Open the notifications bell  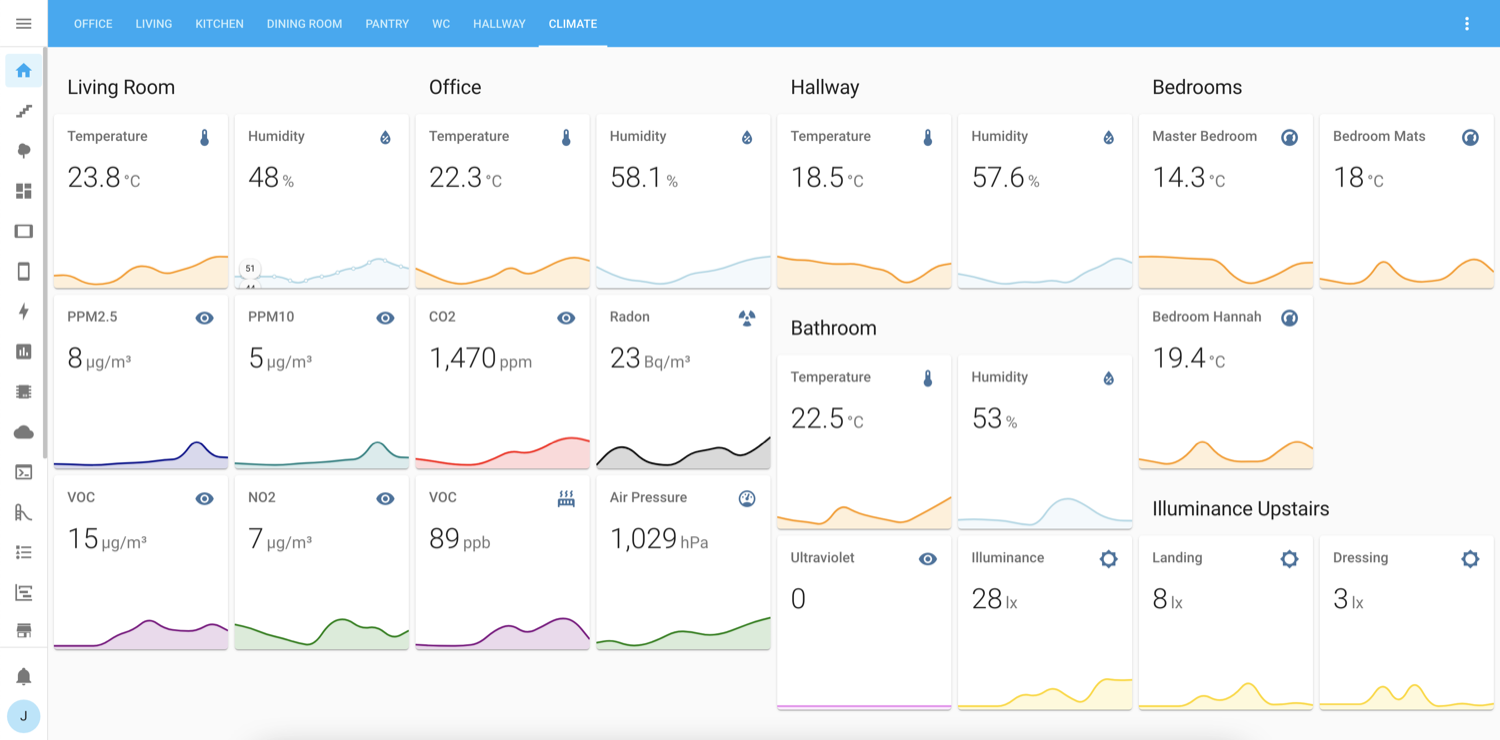(24, 677)
